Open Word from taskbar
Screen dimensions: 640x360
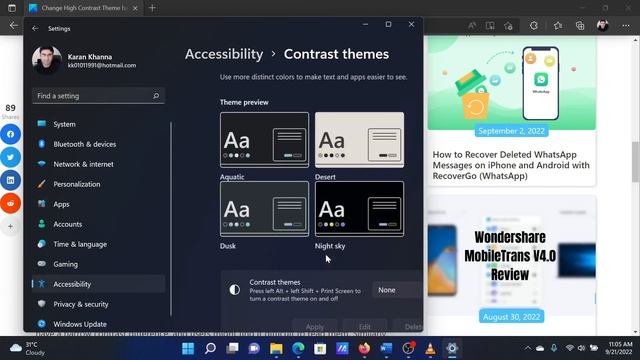click(386, 349)
